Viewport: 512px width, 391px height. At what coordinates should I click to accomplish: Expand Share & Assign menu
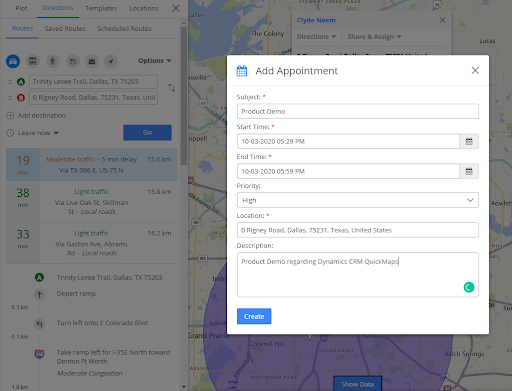(x=374, y=37)
